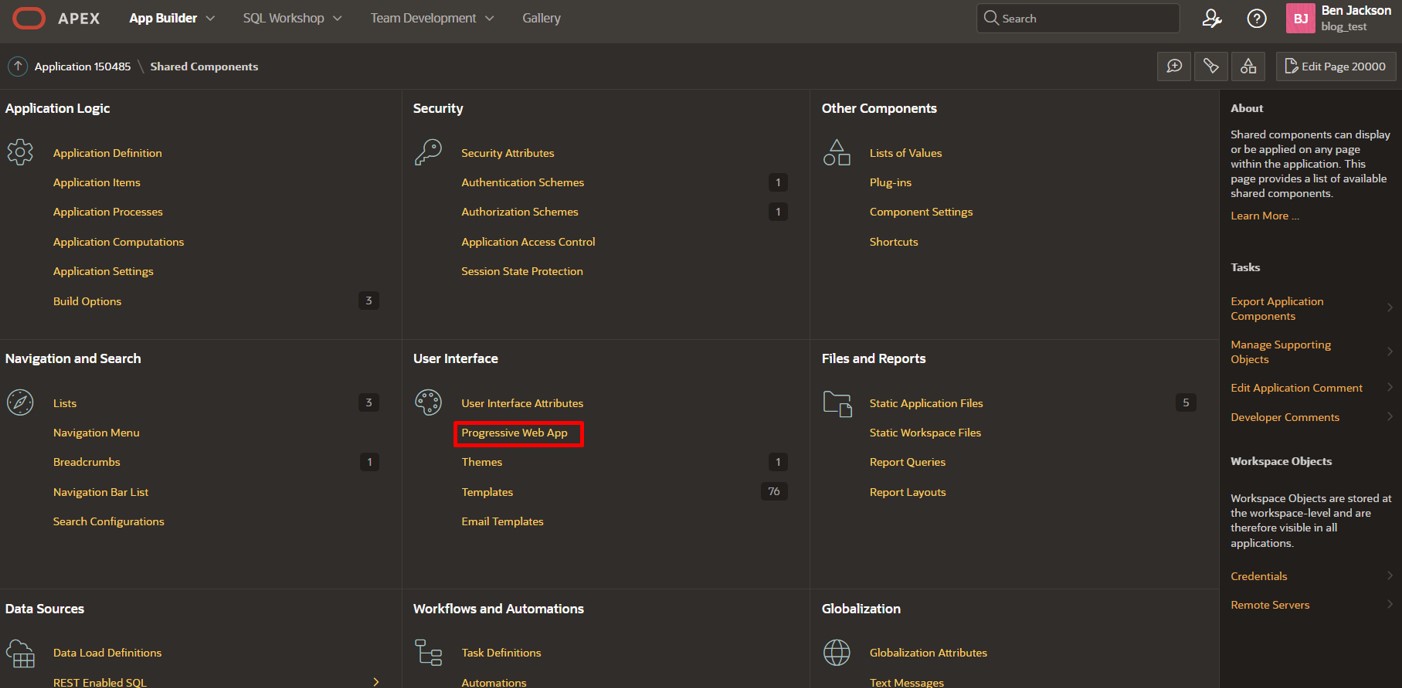This screenshot has height=688, width=1402.
Task: Click the Navigation and Search compass icon
Action: coord(20,403)
